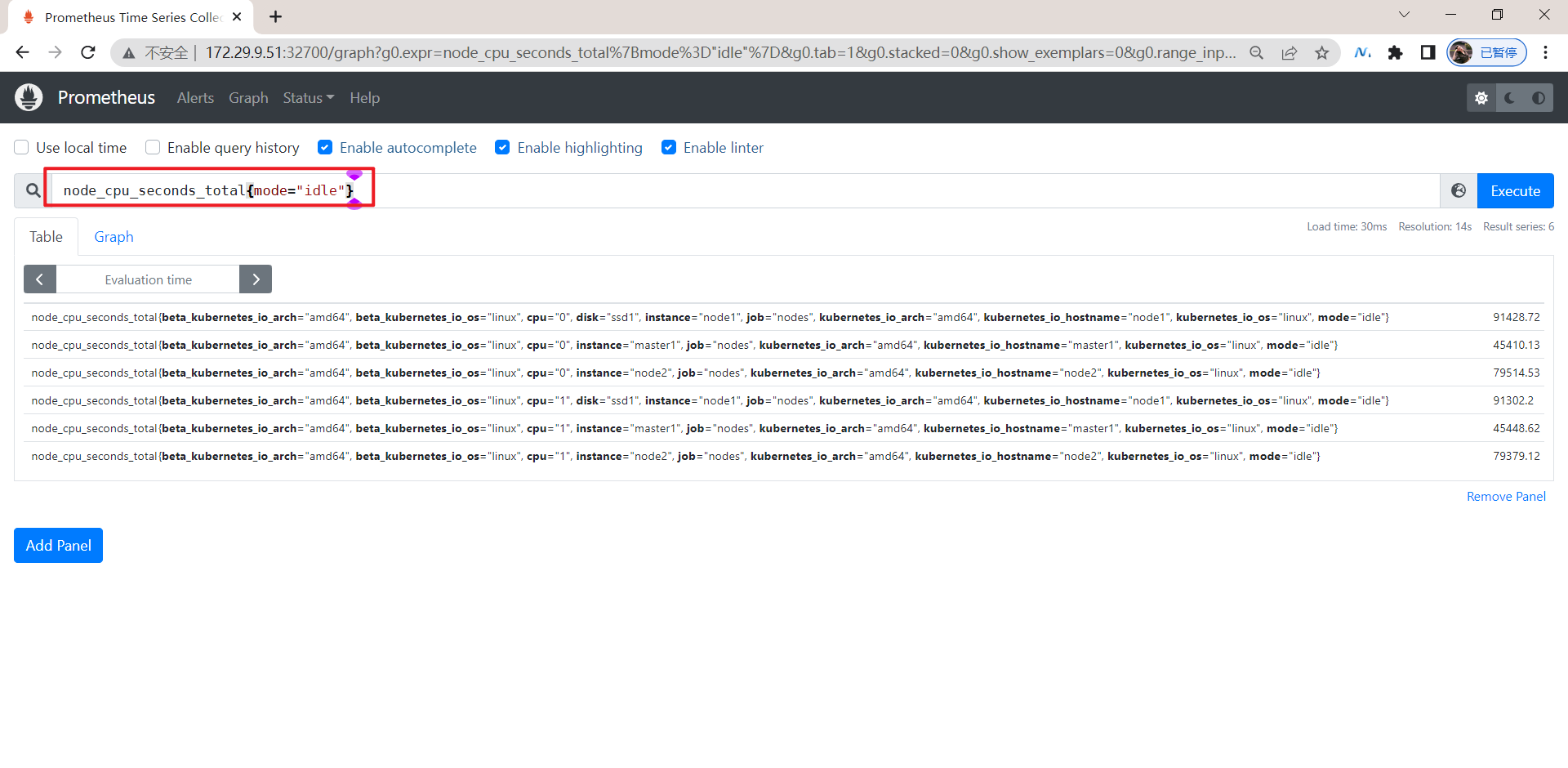Open the Help nav item
Viewport: 1568px width, 768px height.
pyautogui.click(x=364, y=98)
